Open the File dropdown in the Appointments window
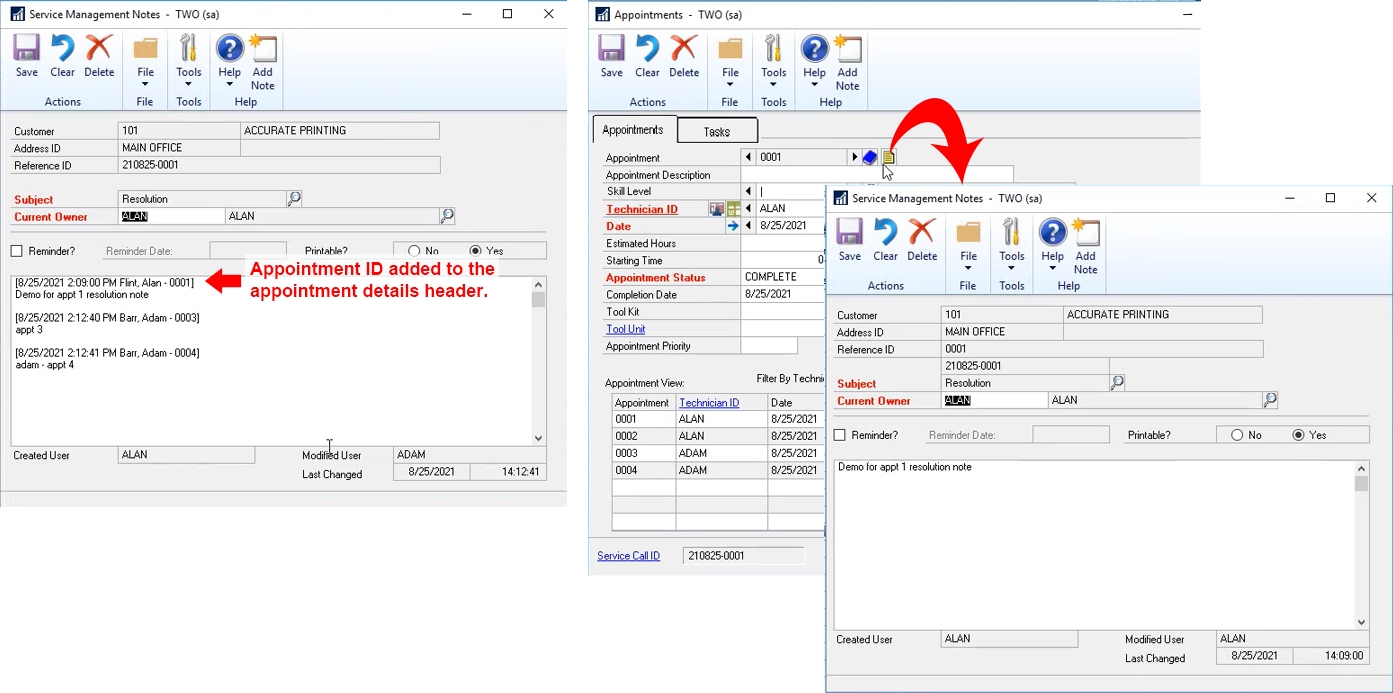Viewport: 1393px width, 693px height. click(731, 62)
